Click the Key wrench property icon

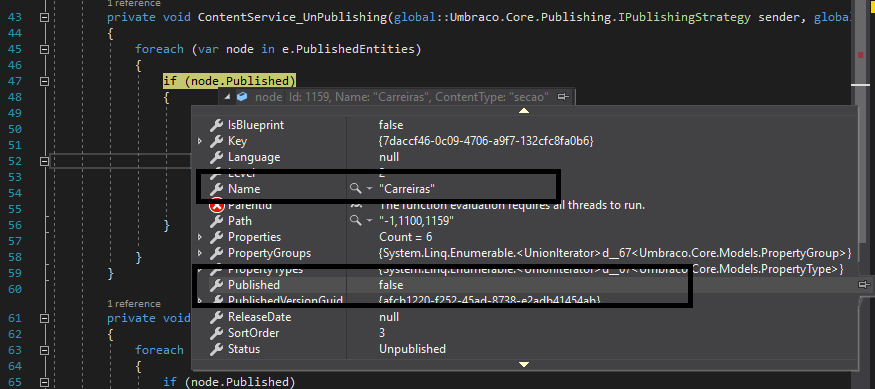[x=217, y=141]
